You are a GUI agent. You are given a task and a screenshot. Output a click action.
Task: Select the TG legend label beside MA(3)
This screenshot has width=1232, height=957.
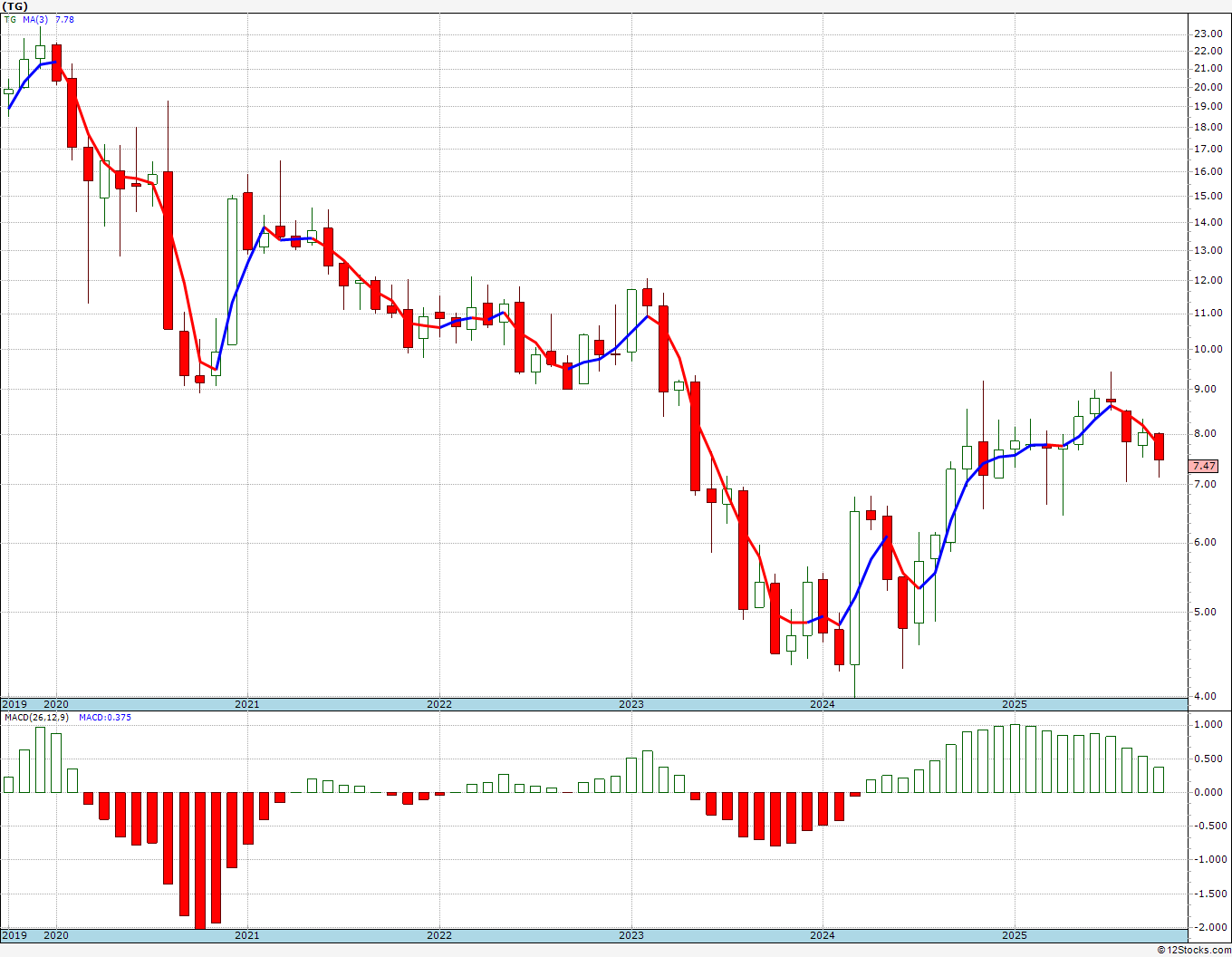click(9, 19)
